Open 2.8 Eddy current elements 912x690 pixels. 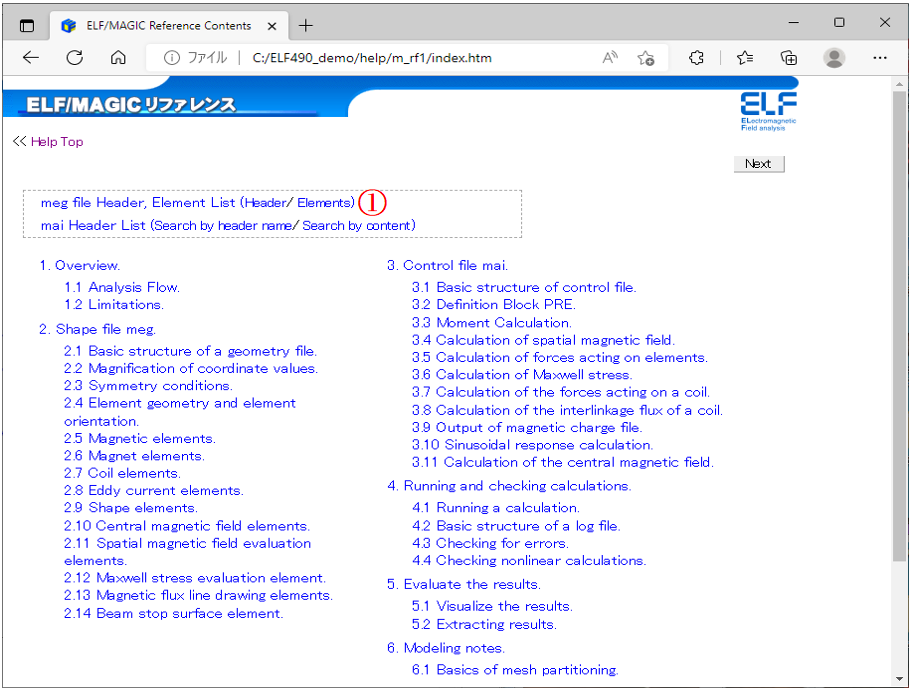coord(154,490)
